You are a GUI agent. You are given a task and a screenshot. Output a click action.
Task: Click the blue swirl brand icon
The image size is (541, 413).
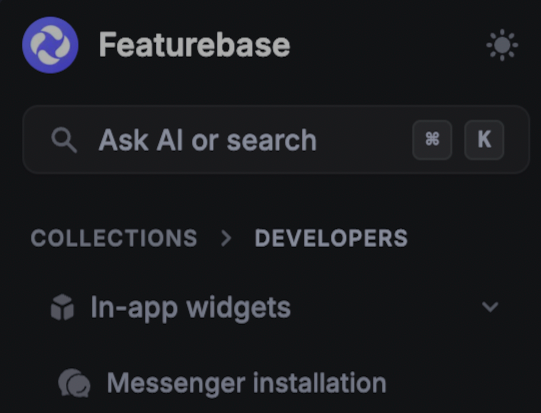click(50, 45)
